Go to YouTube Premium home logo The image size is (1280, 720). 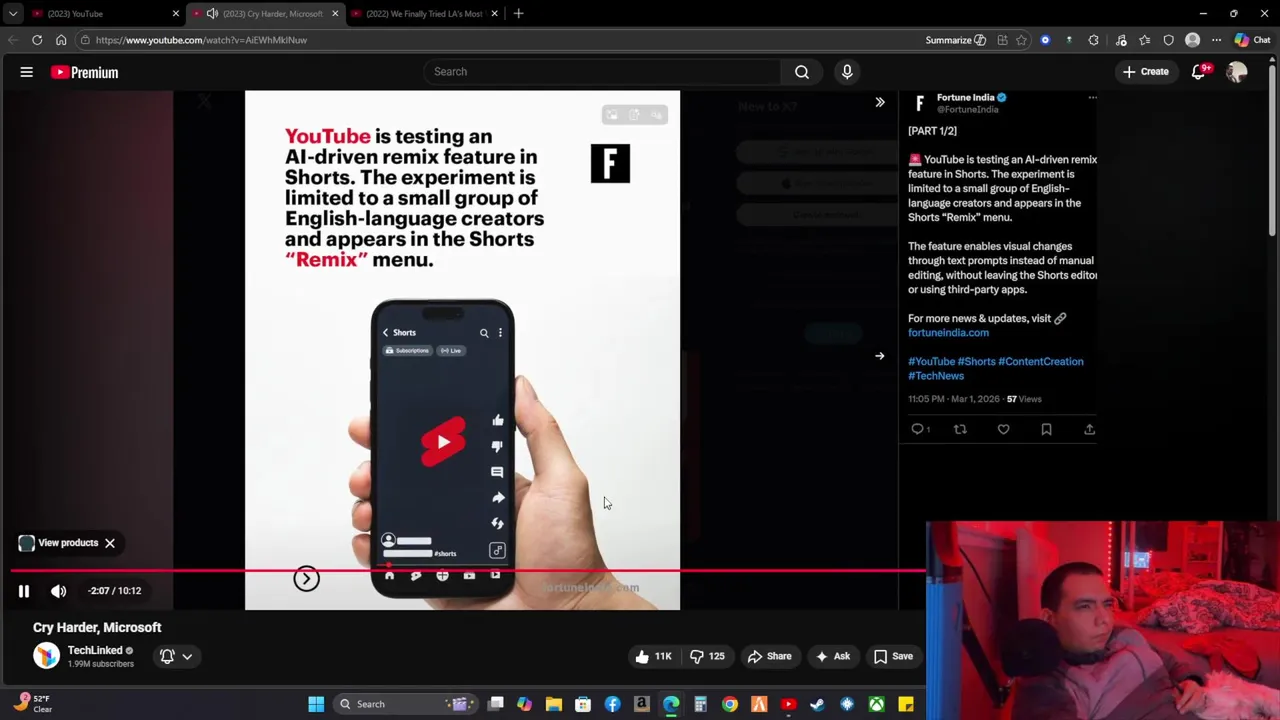(x=85, y=72)
